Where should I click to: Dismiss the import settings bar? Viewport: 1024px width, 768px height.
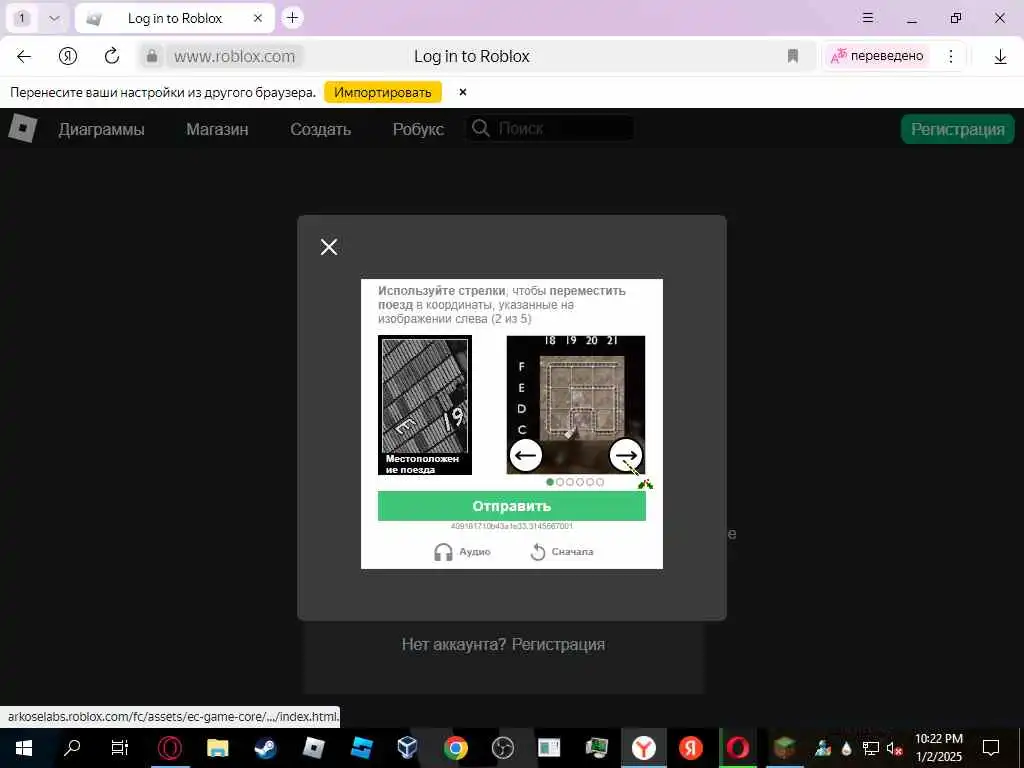pyautogui.click(x=462, y=92)
